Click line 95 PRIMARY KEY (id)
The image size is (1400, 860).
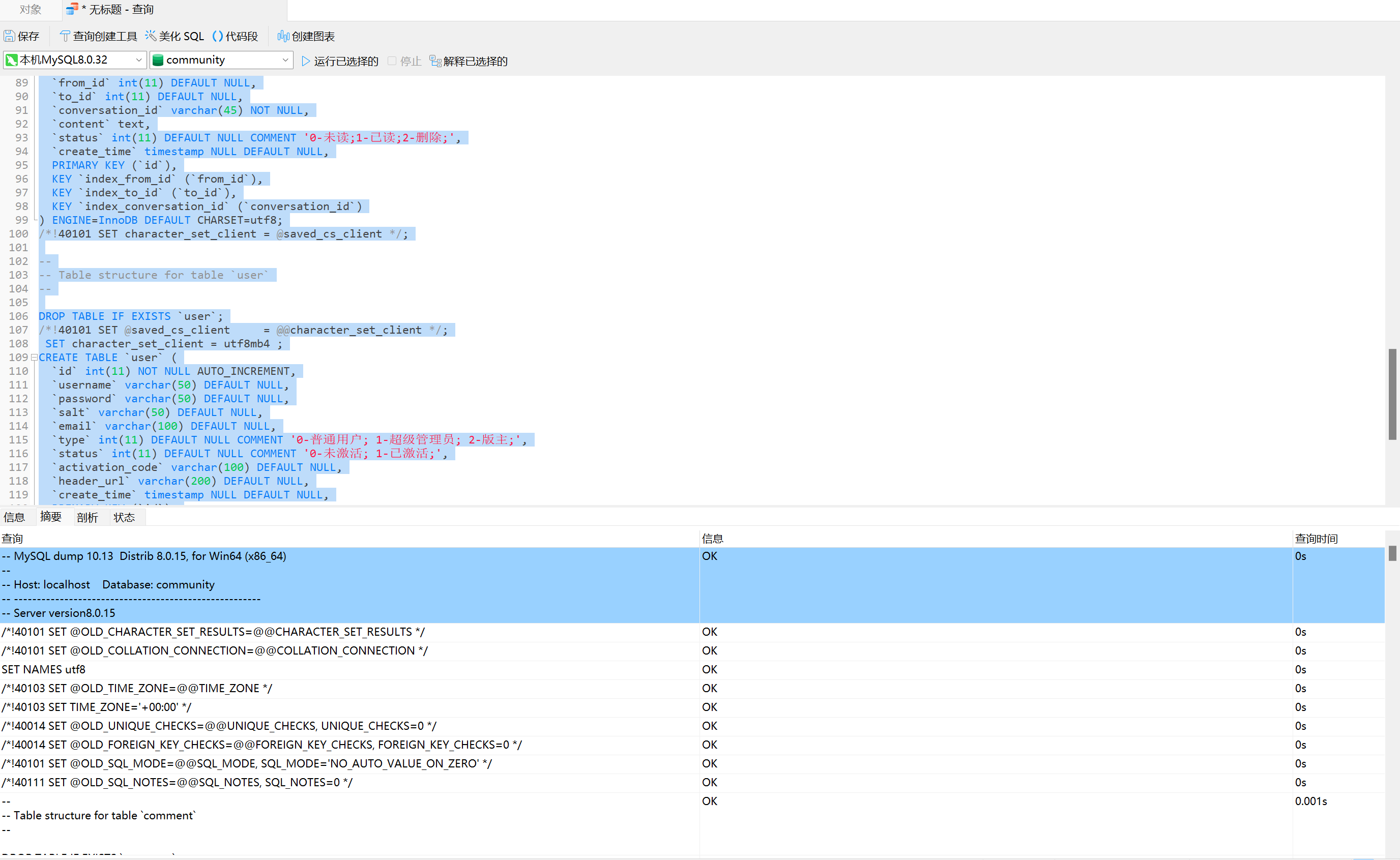[x=114, y=165]
